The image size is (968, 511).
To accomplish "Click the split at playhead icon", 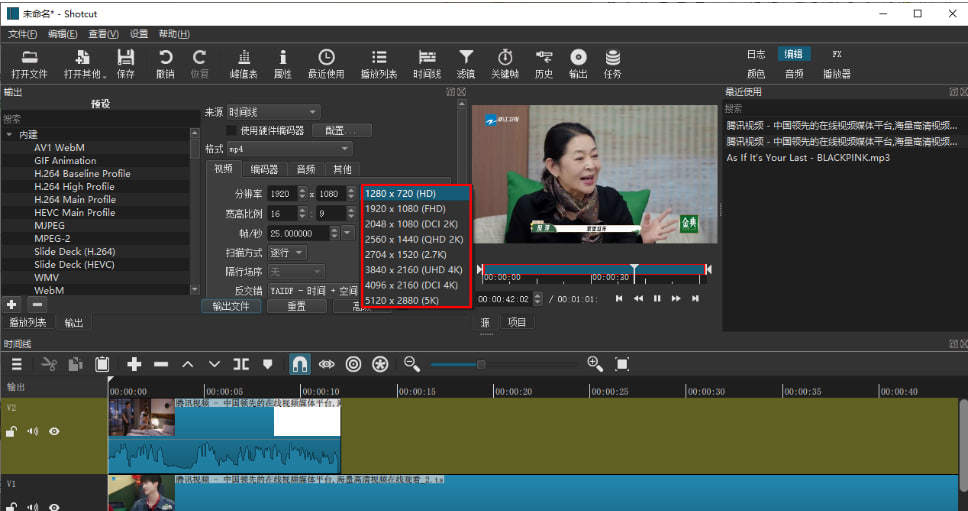I will pos(241,364).
